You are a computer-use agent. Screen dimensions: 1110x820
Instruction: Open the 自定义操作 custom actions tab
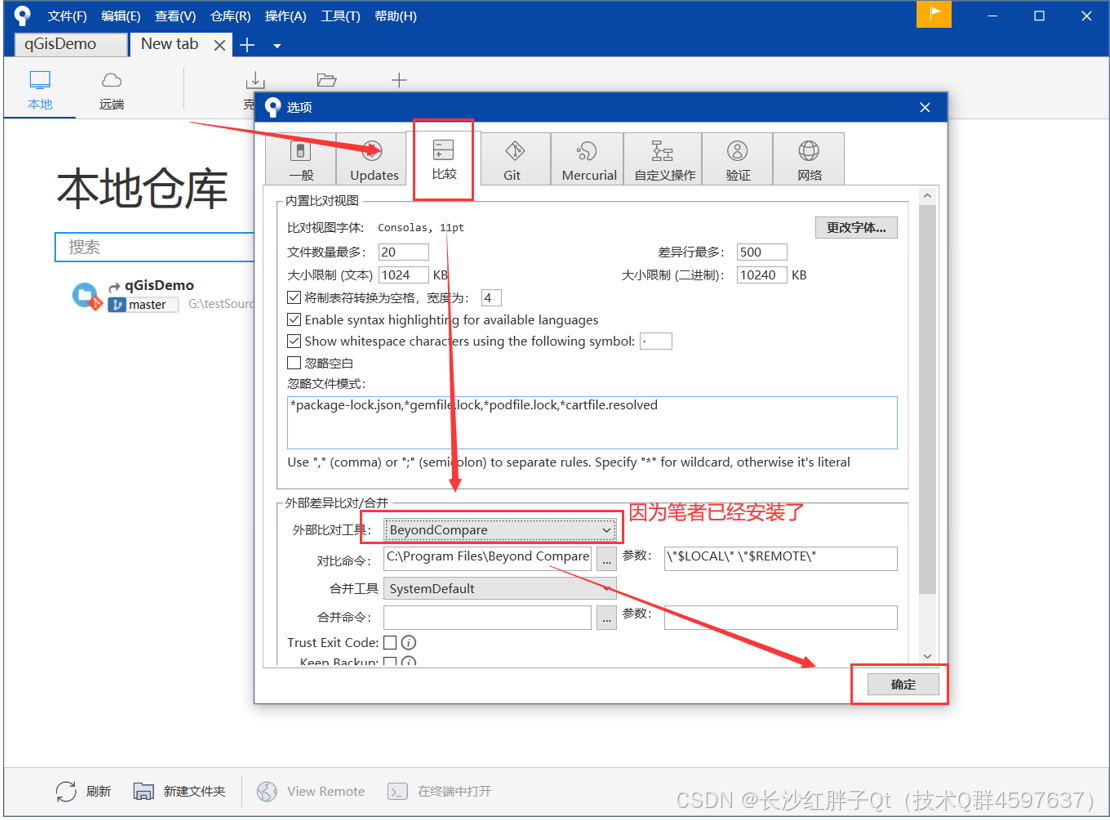(664, 159)
